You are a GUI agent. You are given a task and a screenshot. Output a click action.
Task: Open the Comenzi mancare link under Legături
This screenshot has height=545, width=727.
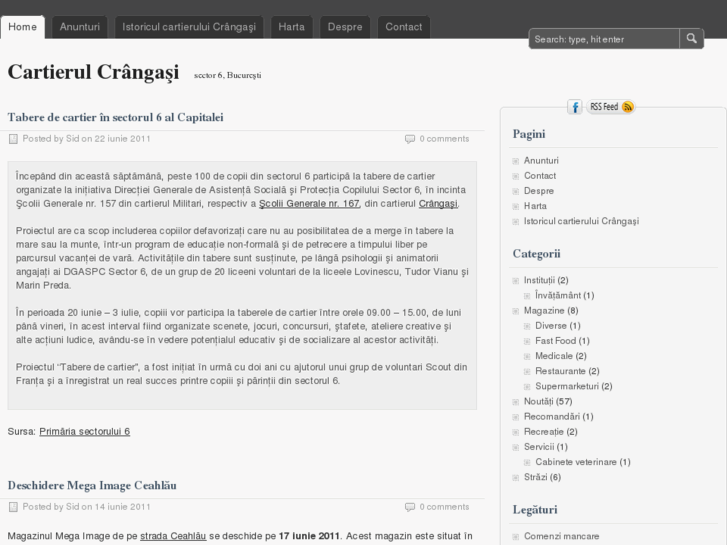tap(561, 536)
